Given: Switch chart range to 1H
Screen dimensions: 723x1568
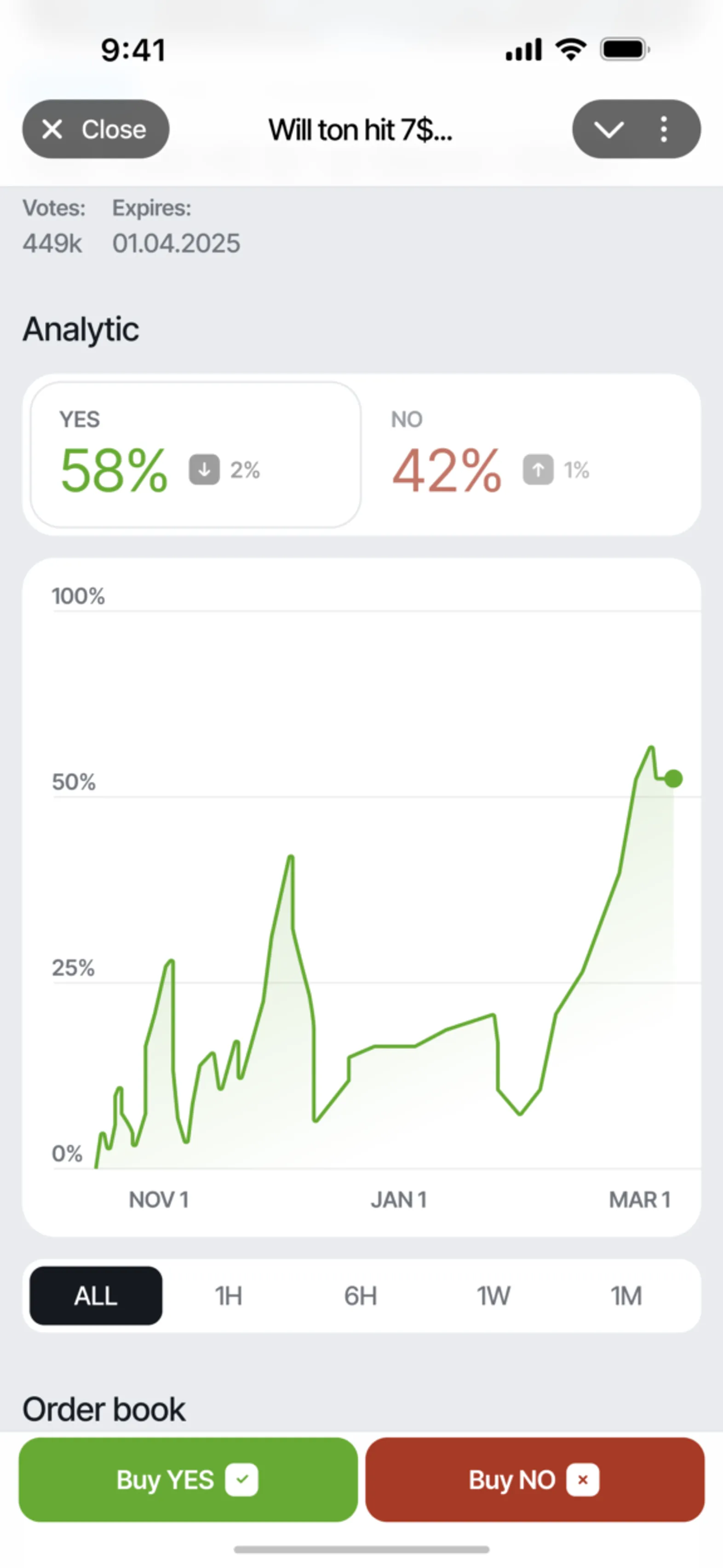Looking at the screenshot, I should [x=228, y=1295].
